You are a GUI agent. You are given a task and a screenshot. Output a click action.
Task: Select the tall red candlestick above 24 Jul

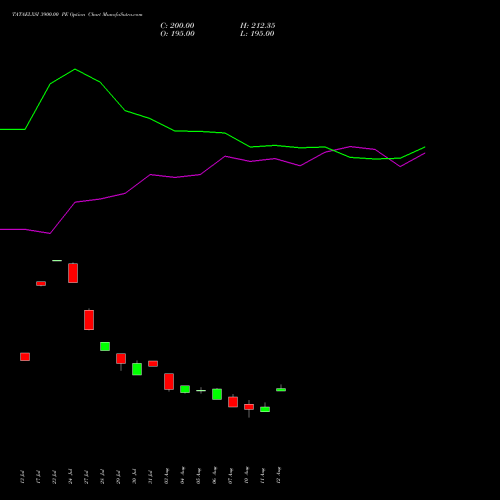click(x=73, y=273)
